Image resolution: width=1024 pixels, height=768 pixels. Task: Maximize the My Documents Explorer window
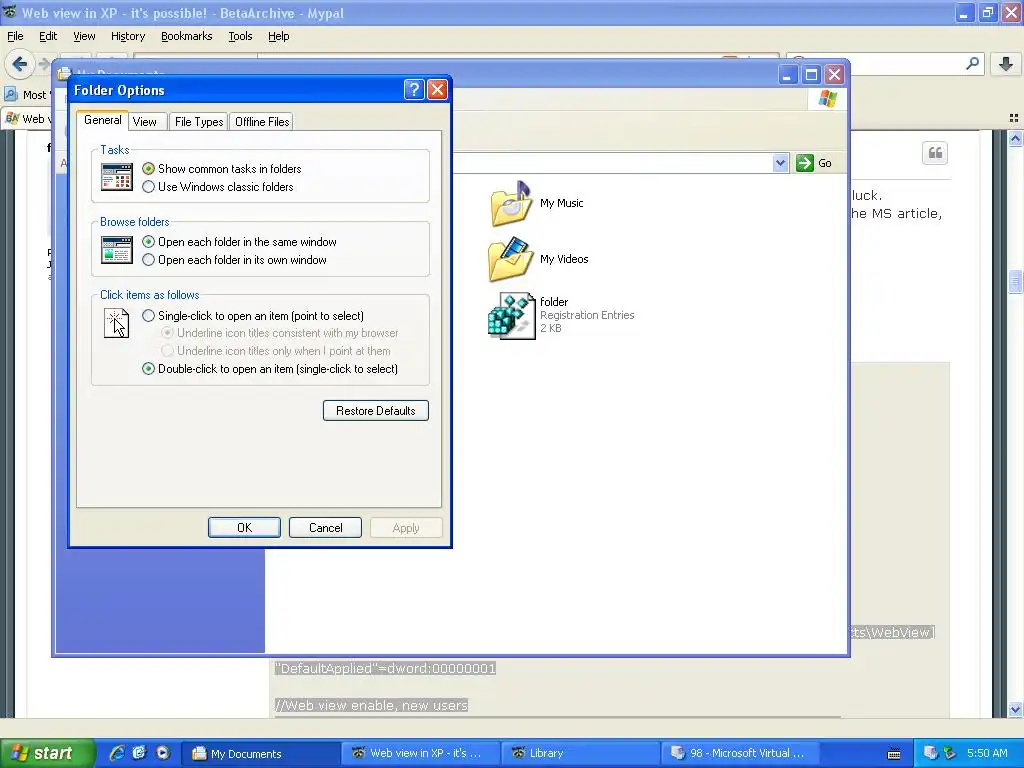pyautogui.click(x=811, y=74)
